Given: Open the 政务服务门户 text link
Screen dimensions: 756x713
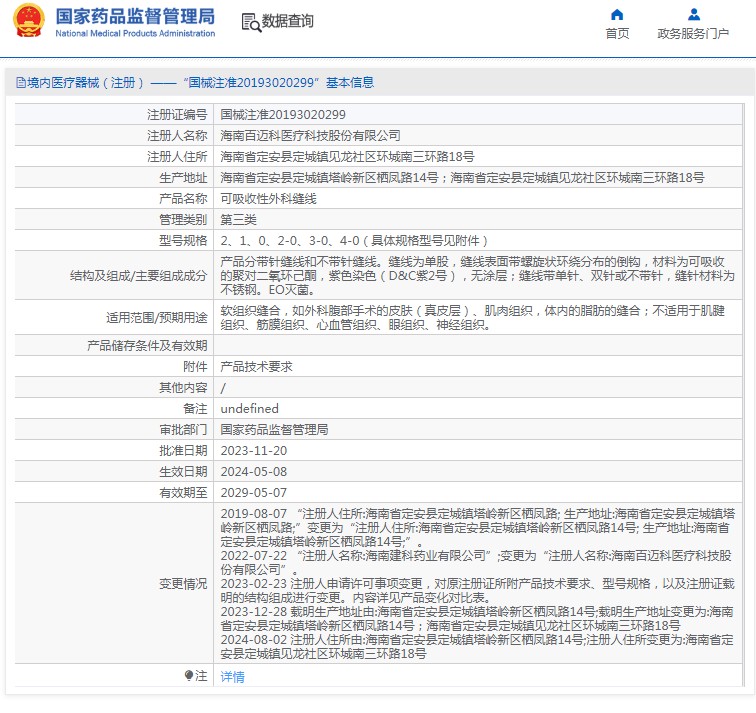Looking at the screenshot, I should coord(693,34).
